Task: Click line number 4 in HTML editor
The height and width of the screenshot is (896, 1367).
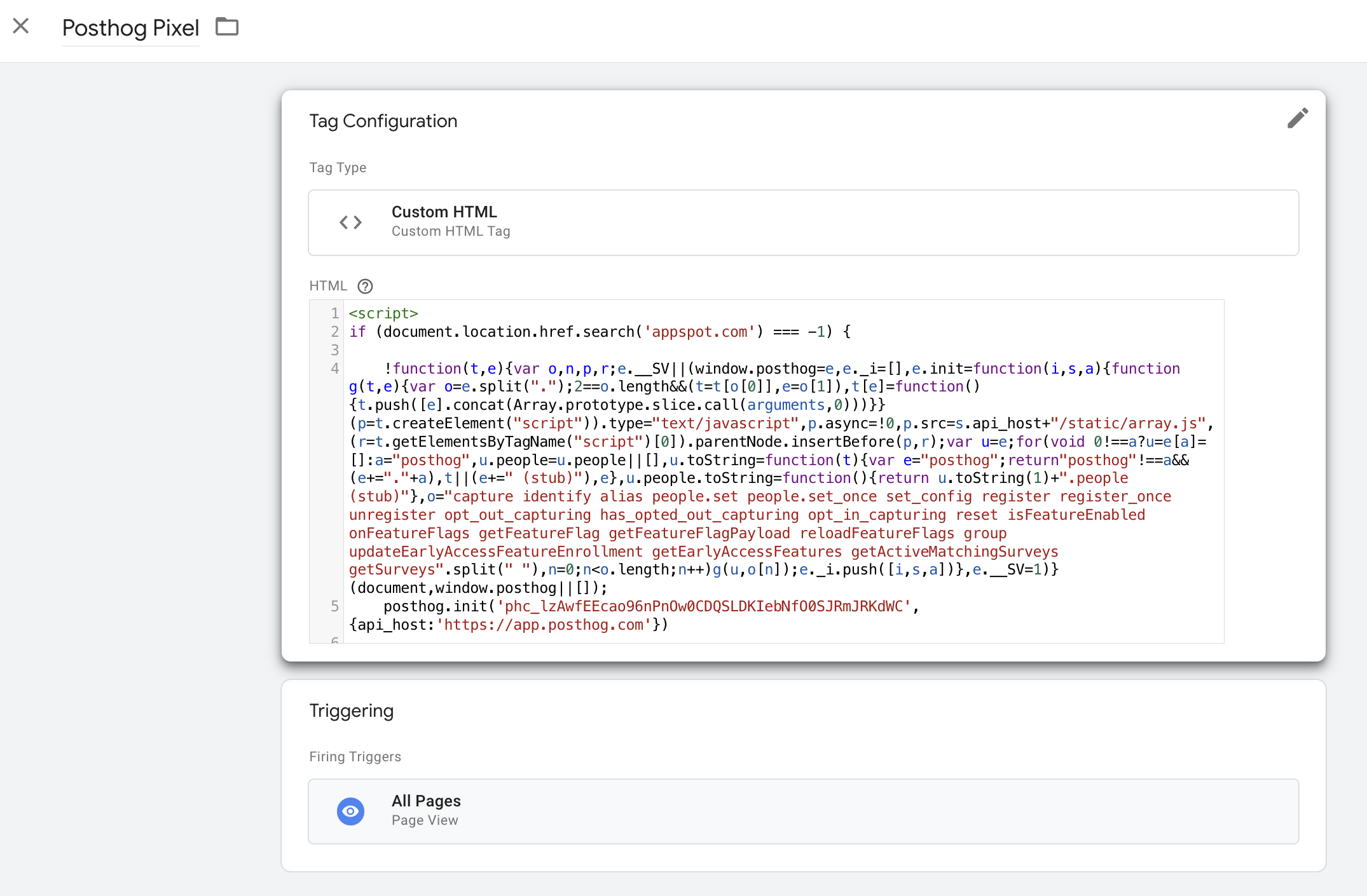Action: [335, 368]
